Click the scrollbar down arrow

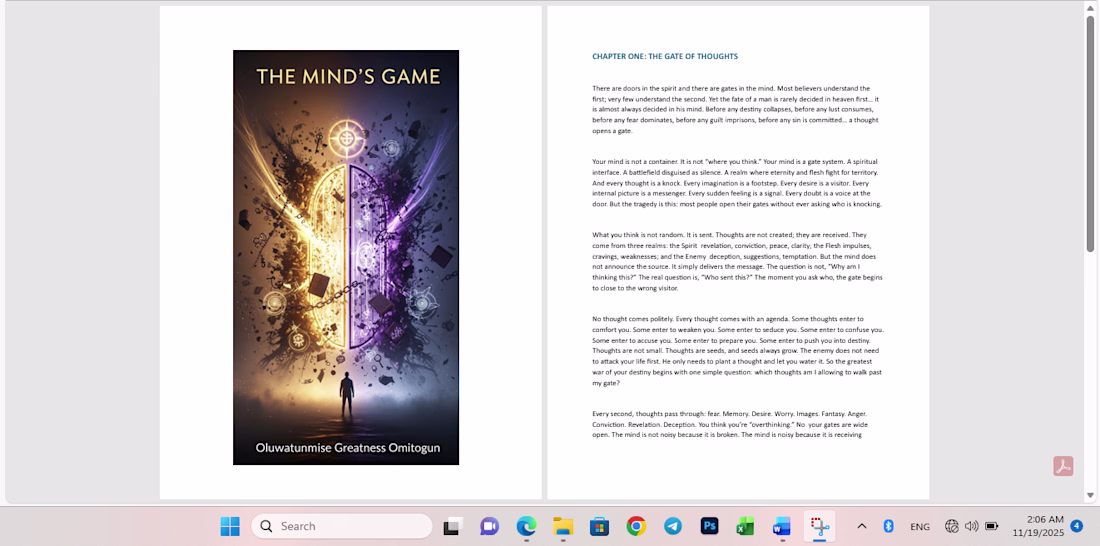pyautogui.click(x=1090, y=495)
